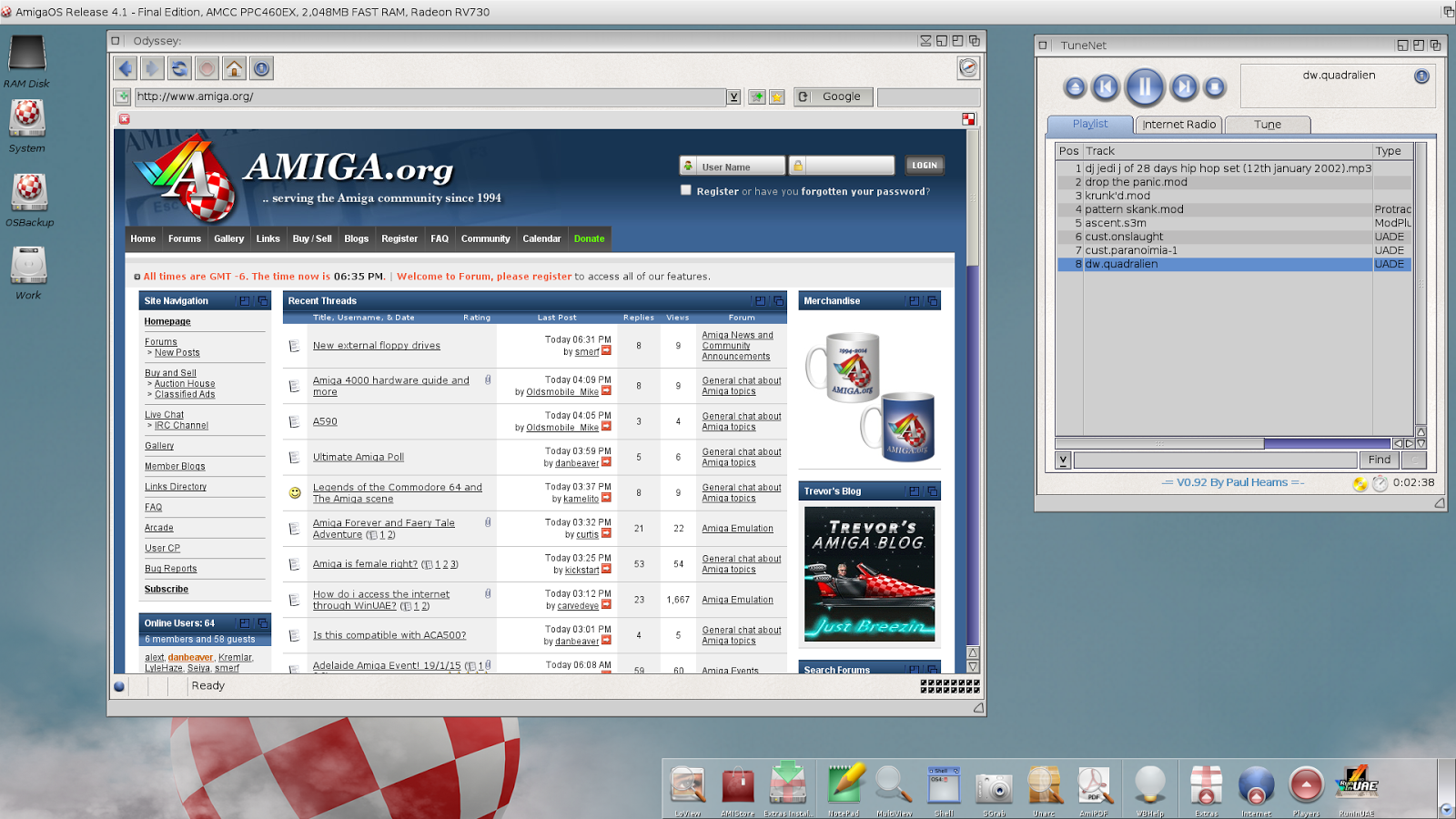Launch Unarc from the dock
This screenshot has width=1456, height=819.
pyautogui.click(x=1044, y=789)
